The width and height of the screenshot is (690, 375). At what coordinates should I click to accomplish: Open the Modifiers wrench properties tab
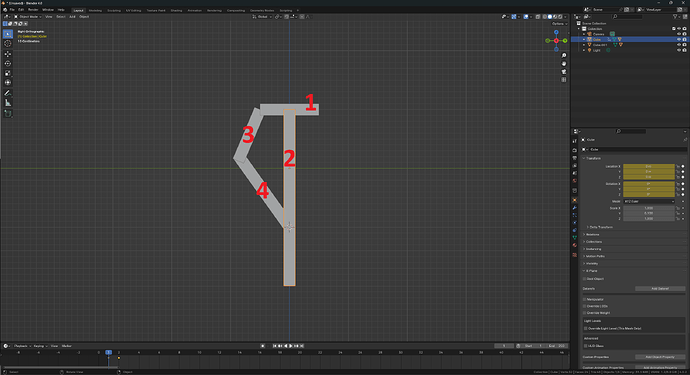point(575,208)
